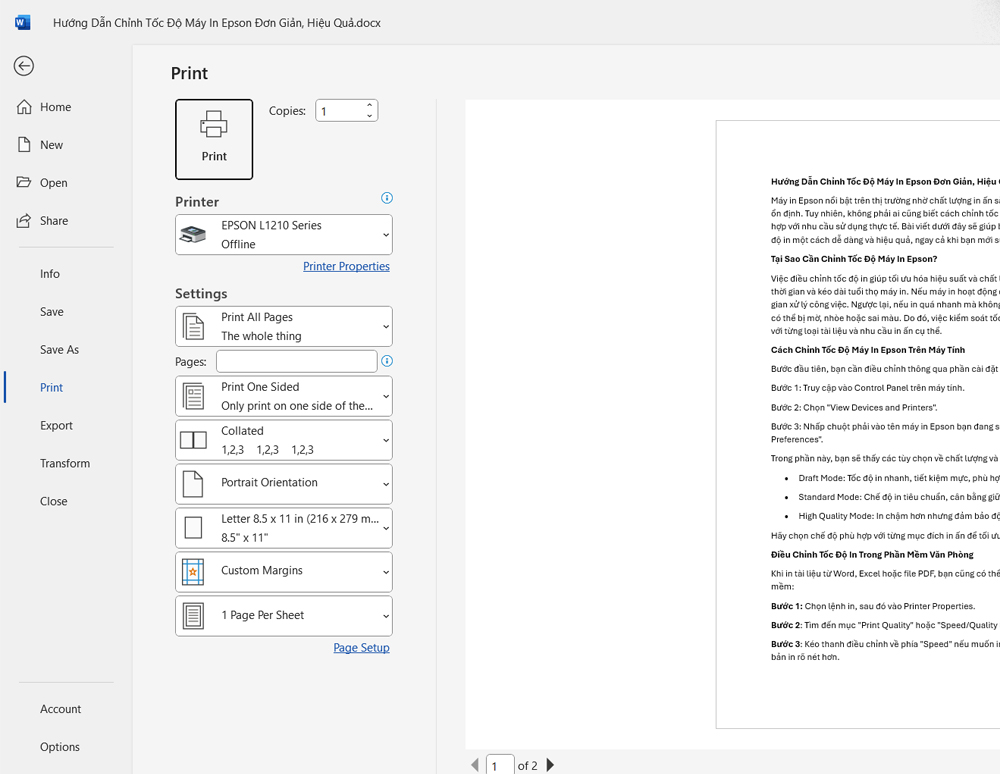Expand the Print All Pages dropdown
This screenshot has width=1000, height=774.
point(284,327)
